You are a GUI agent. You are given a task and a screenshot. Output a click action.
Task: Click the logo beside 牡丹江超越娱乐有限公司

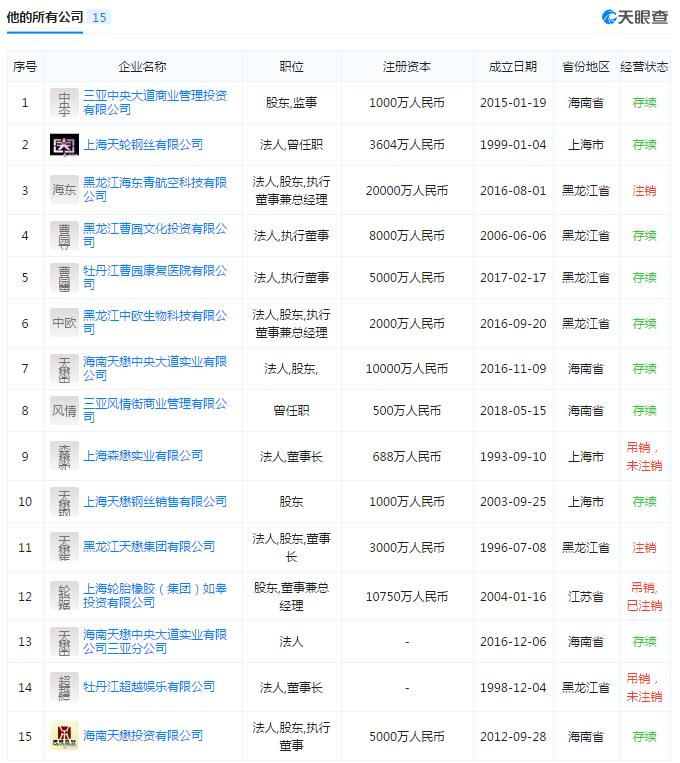click(x=64, y=687)
